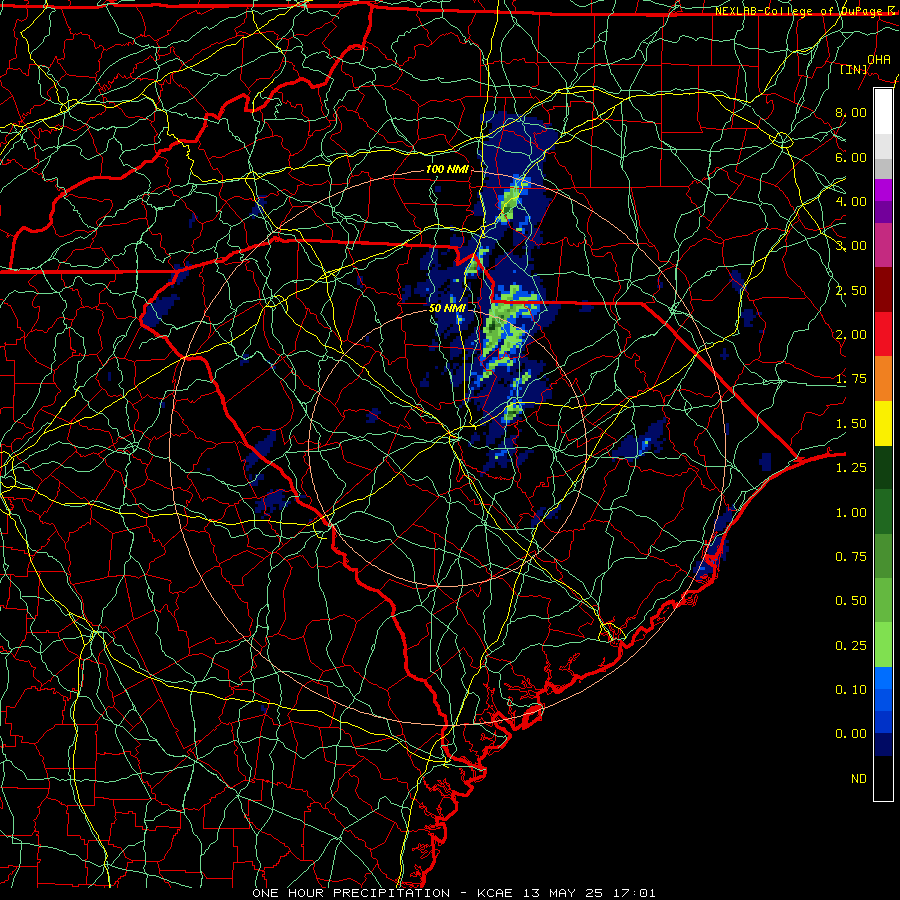Select the 0.50 legend value

(851, 601)
